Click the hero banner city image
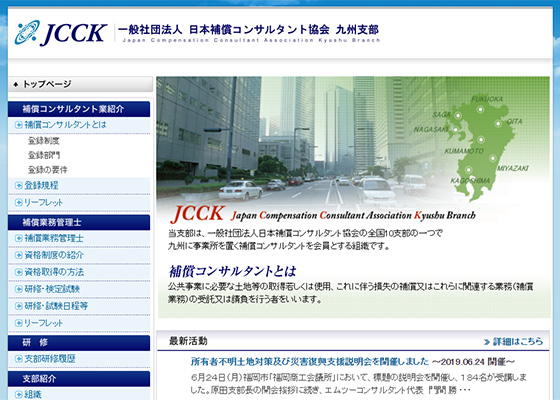This screenshot has height=400, width=560. (353, 197)
